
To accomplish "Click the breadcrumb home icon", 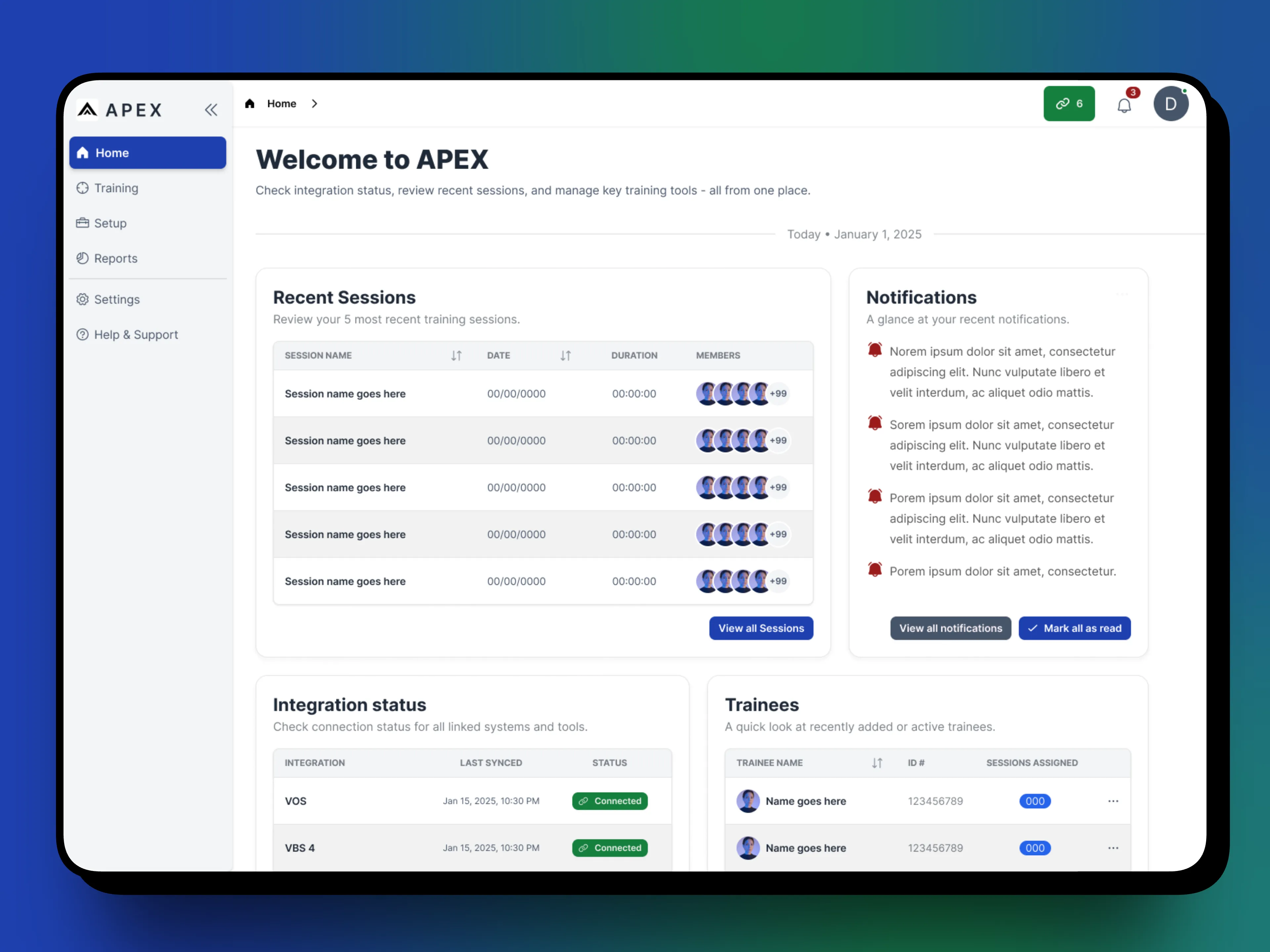I will (249, 104).
